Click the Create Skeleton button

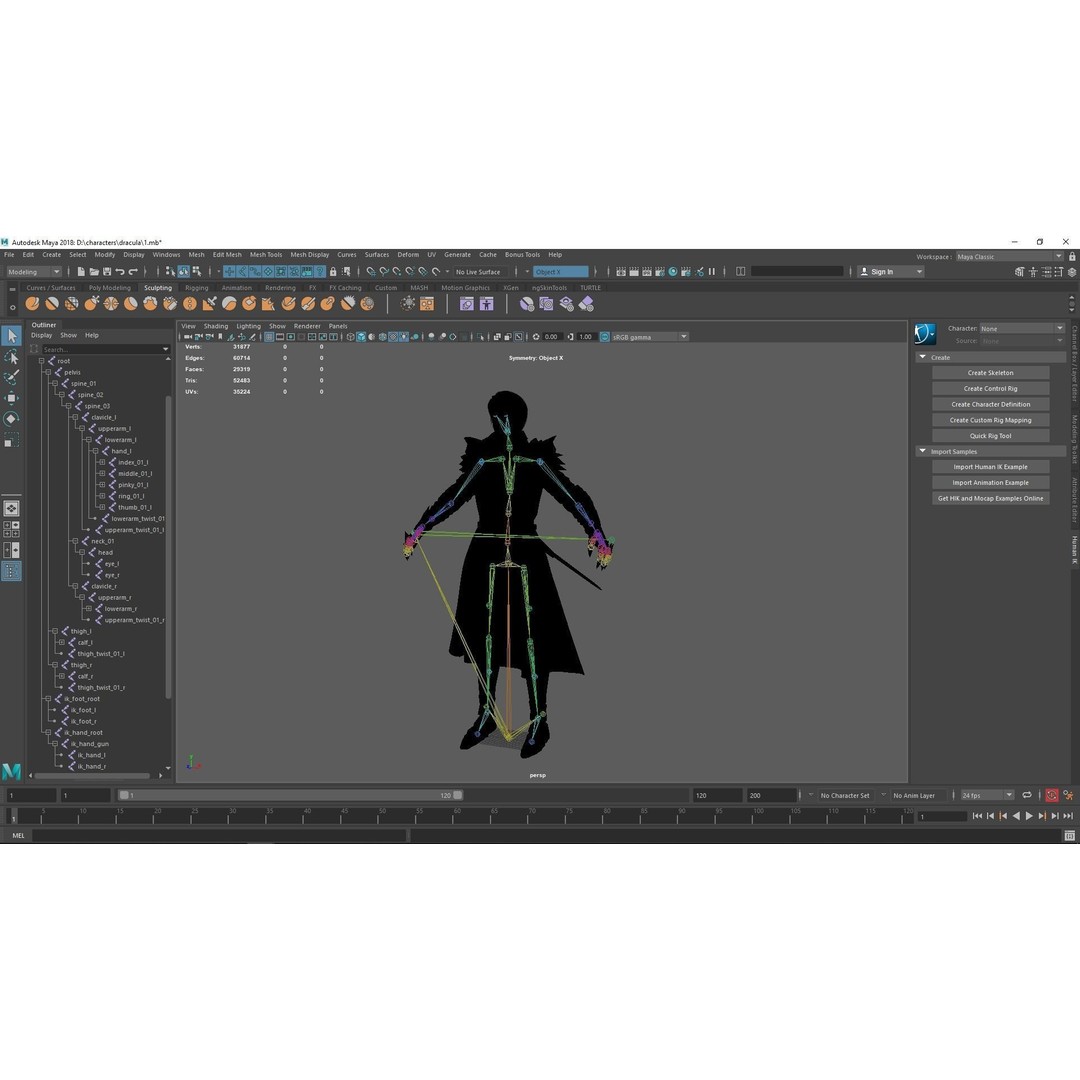(990, 373)
